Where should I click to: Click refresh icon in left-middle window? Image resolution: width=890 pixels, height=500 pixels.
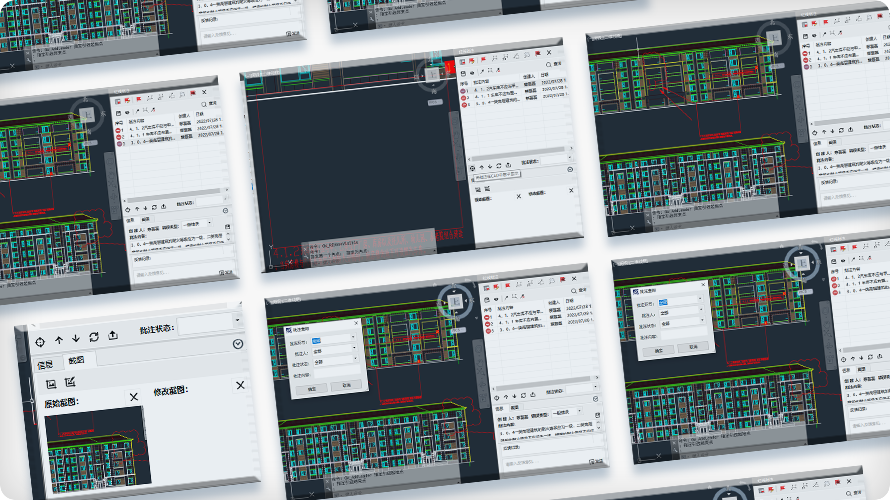click(x=154, y=208)
